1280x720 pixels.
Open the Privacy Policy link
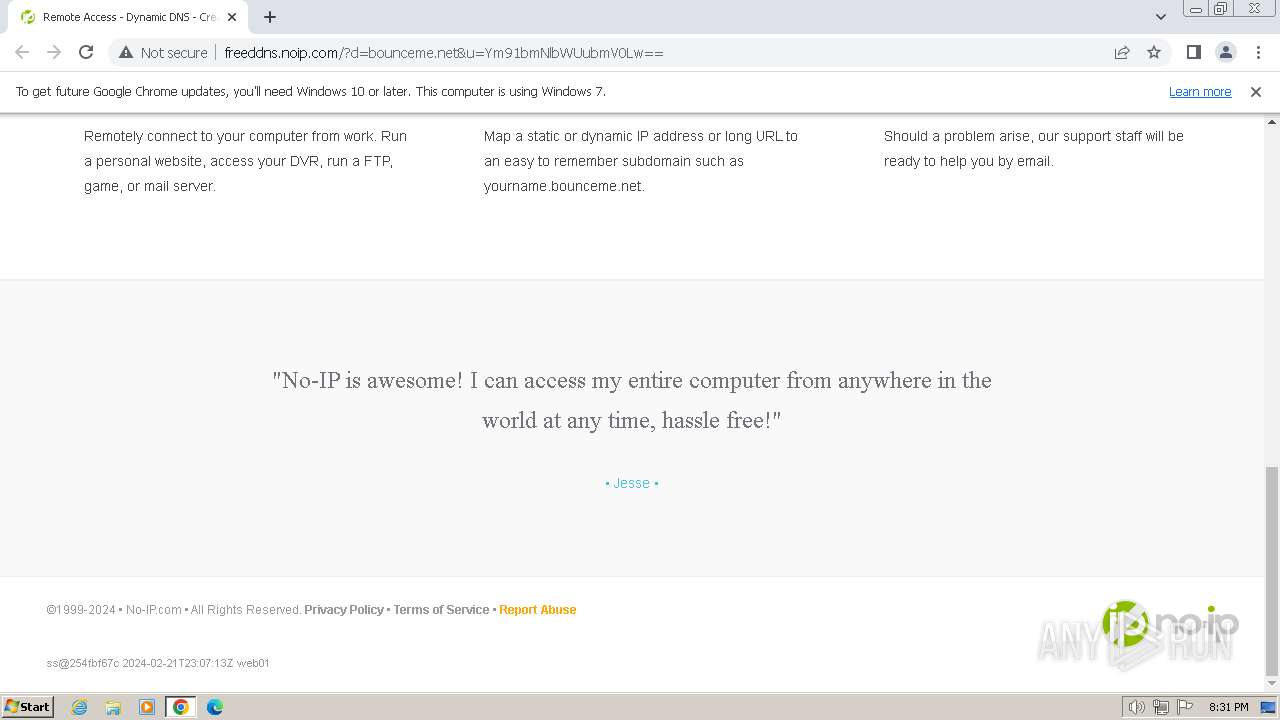[344, 609]
